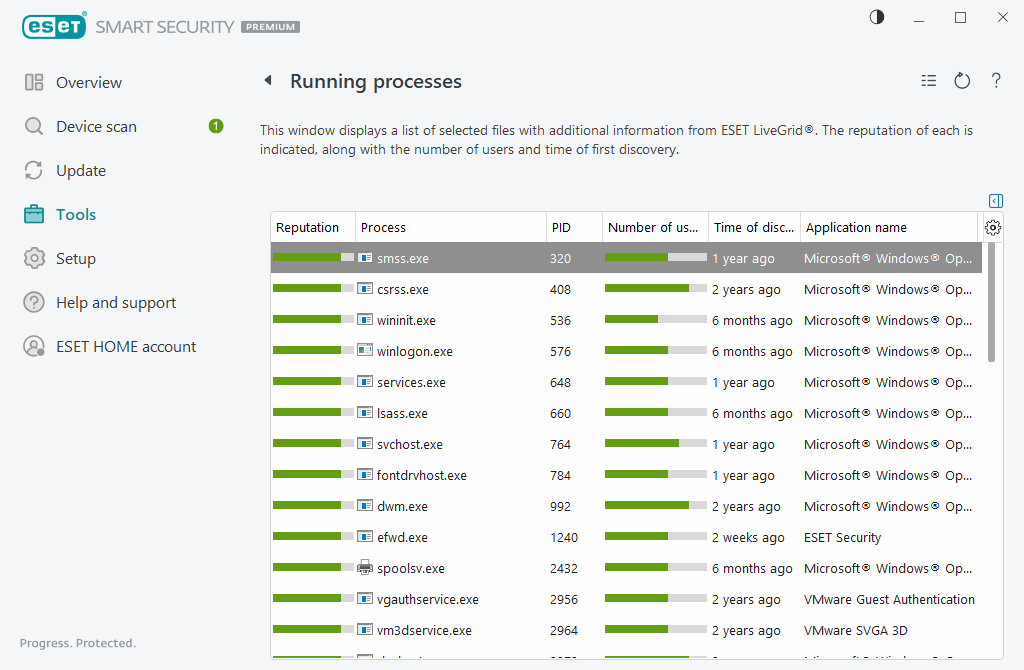Click the wininit.exe number of users bar

(656, 319)
